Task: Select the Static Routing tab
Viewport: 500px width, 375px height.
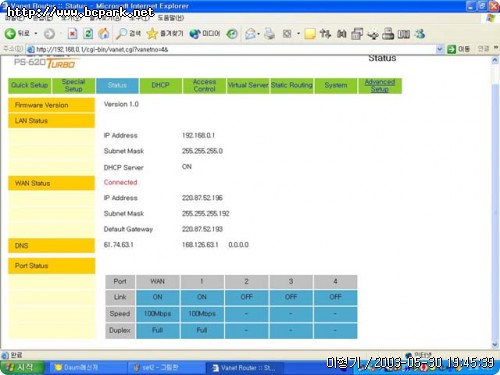Action: [x=292, y=85]
